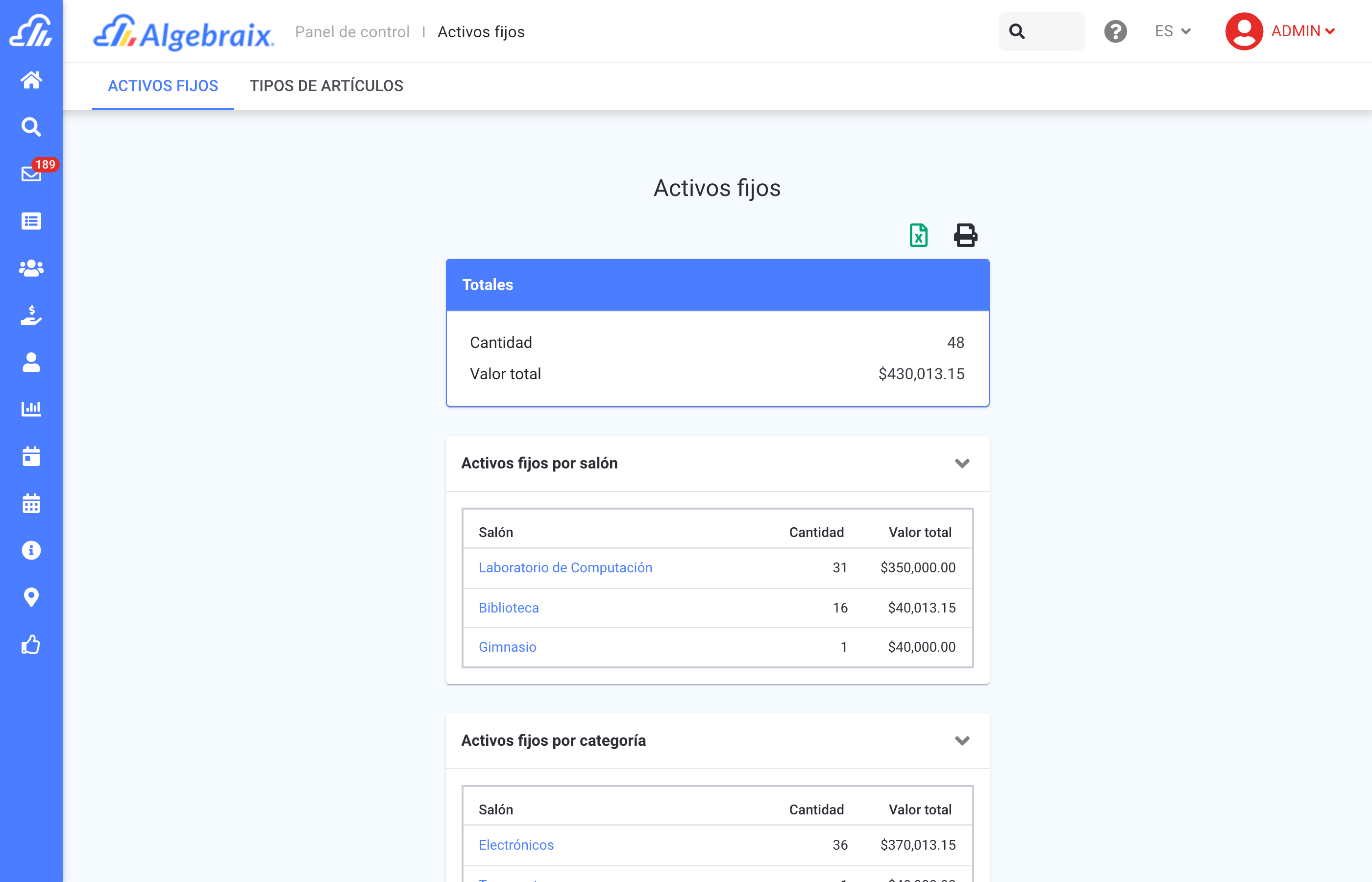Select the ACTIVOS FIJOS tab

[163, 86]
